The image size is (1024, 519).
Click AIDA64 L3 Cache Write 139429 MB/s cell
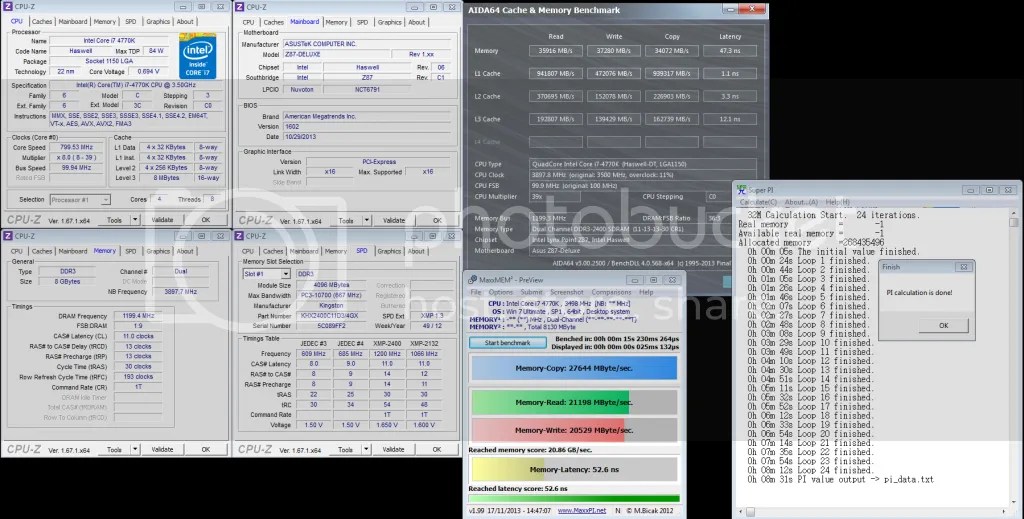[614, 119]
